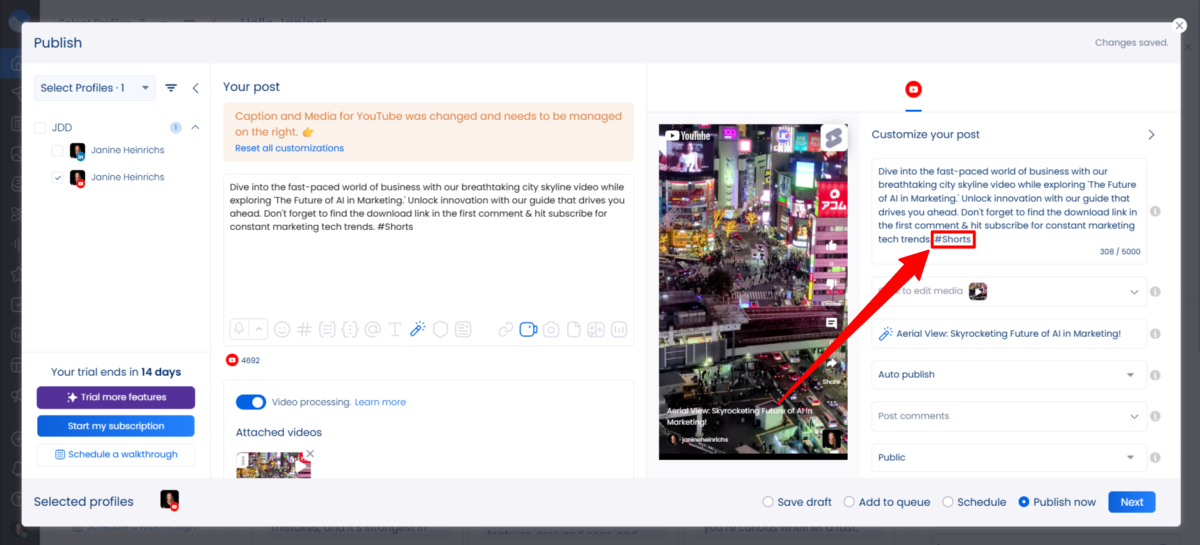The image size is (1200, 545).
Task: Click the hashtag icon in editor toolbar
Action: click(x=305, y=329)
